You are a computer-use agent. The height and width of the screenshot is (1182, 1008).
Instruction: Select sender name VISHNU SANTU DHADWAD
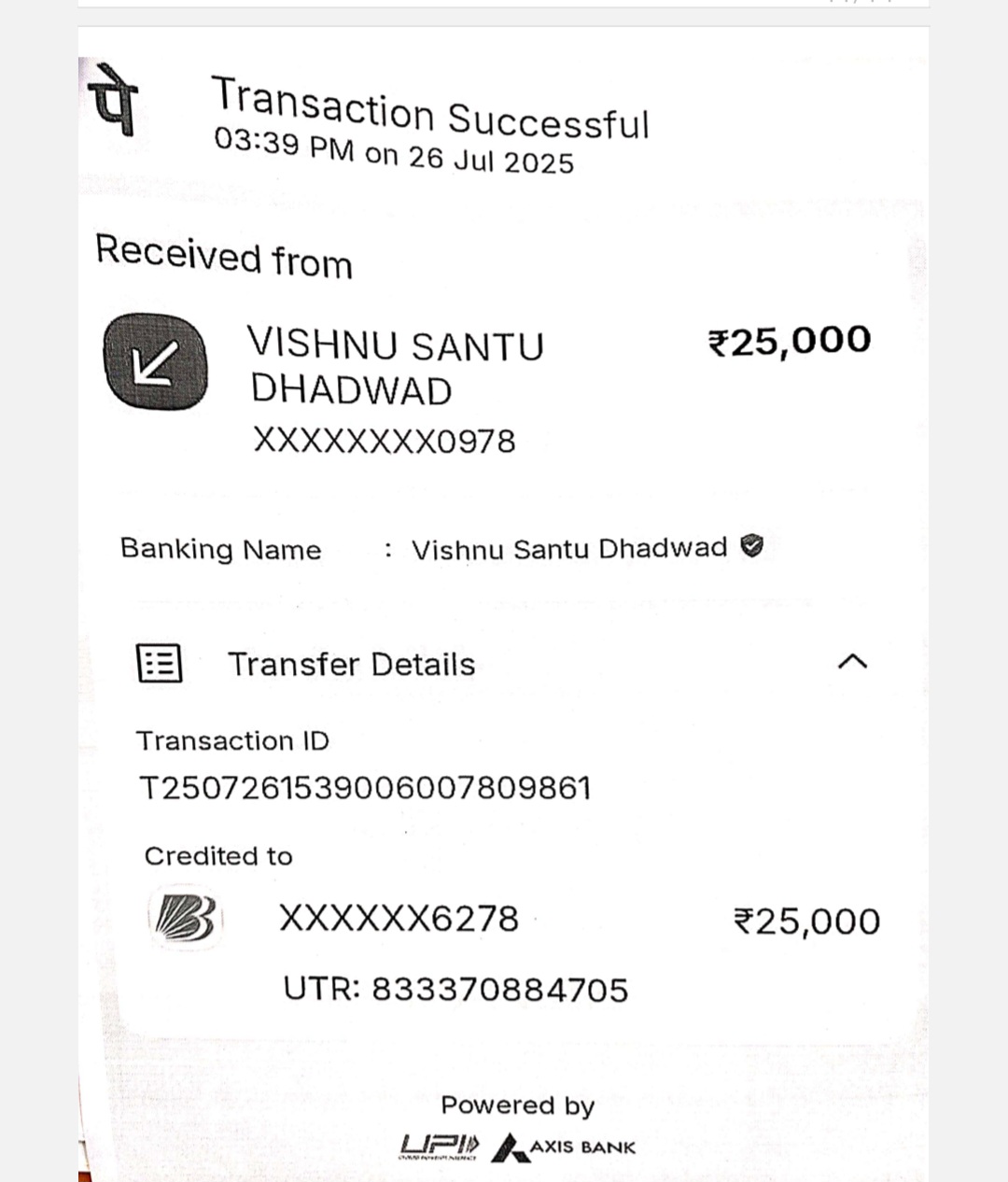(x=395, y=368)
